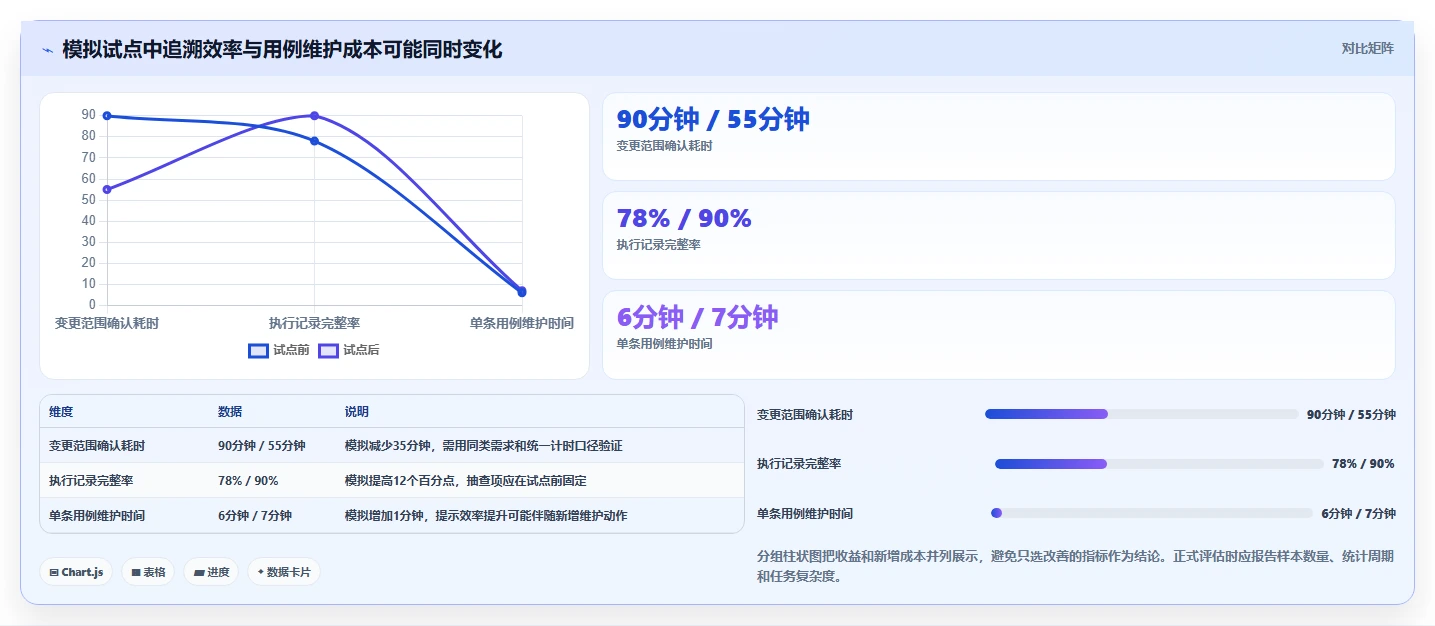Toggle the 试点前 legend swatch

(x=258, y=350)
